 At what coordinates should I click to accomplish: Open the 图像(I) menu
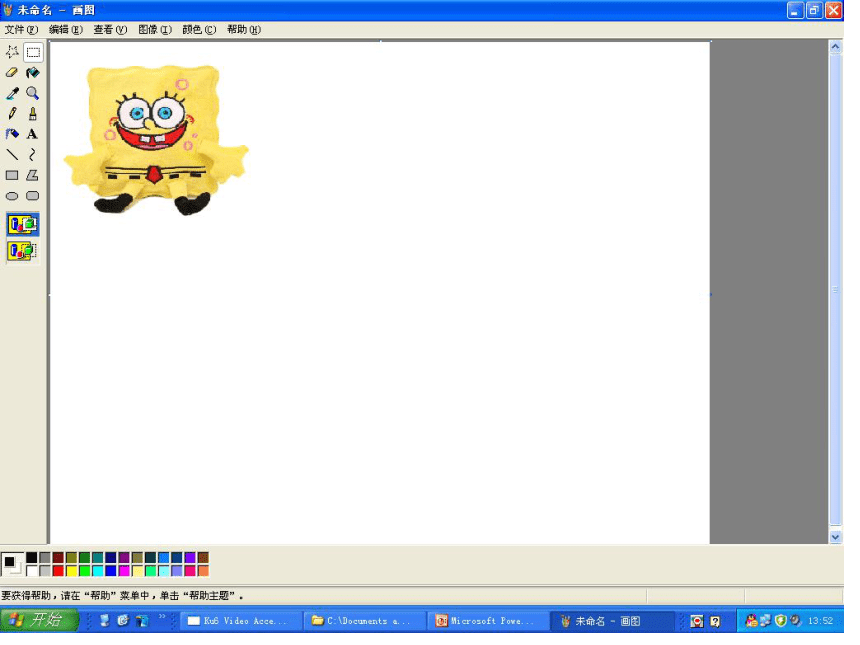[x=155, y=30]
